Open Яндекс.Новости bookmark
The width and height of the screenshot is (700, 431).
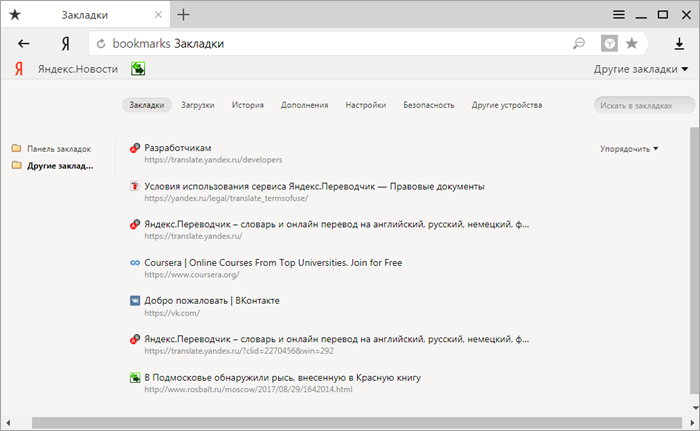(x=78, y=69)
